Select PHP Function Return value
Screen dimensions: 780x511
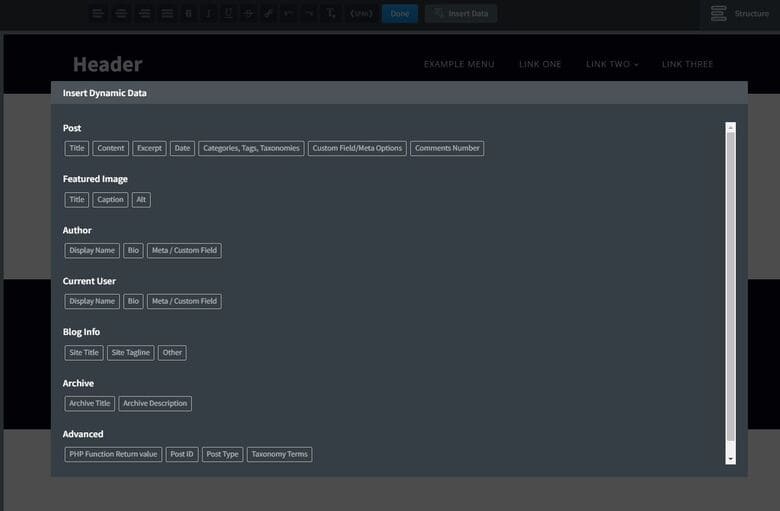point(113,454)
